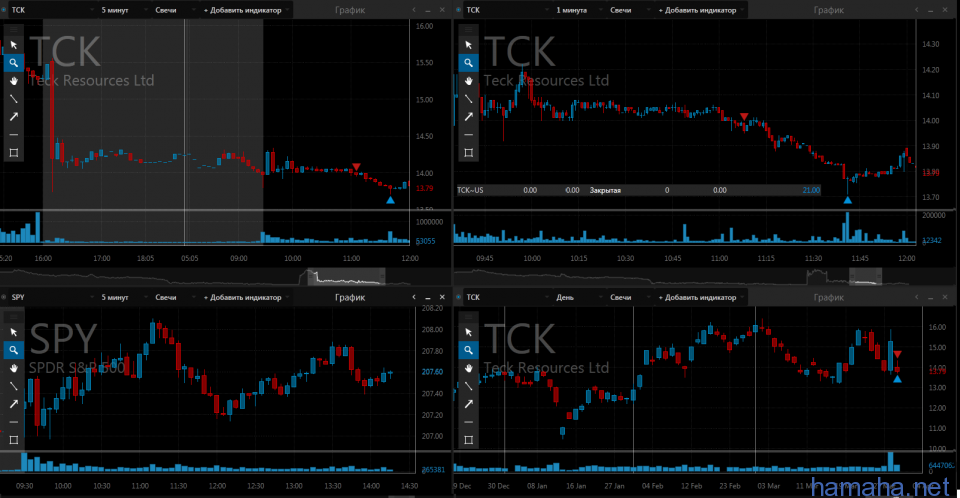Click the overview navigator range below TCK 5 минут chart
960x498 pixels.
pyautogui.click(x=347, y=277)
